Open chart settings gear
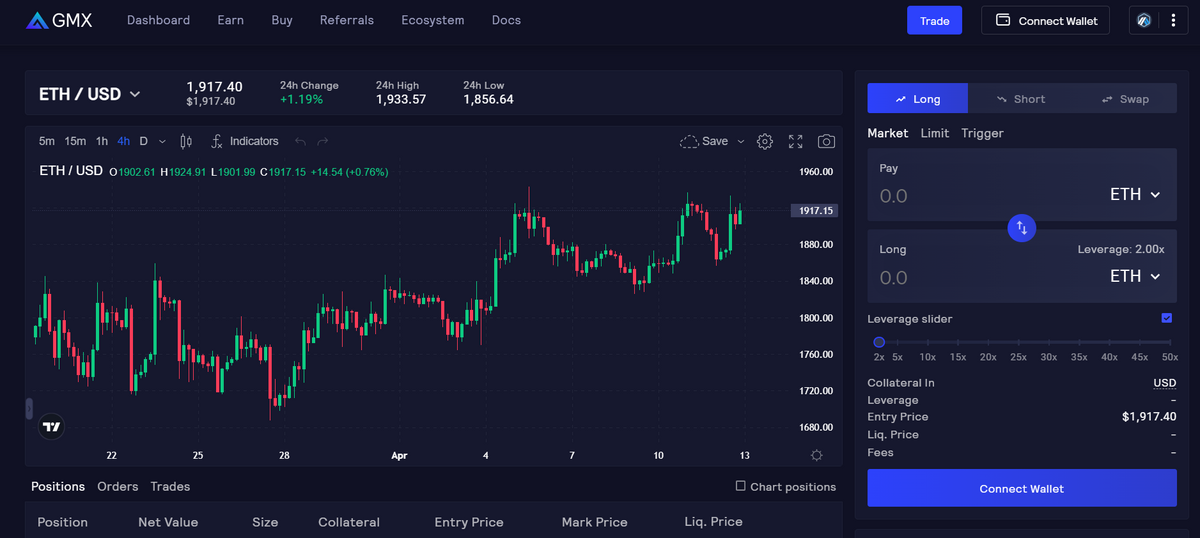The image size is (1200, 538). coord(765,141)
